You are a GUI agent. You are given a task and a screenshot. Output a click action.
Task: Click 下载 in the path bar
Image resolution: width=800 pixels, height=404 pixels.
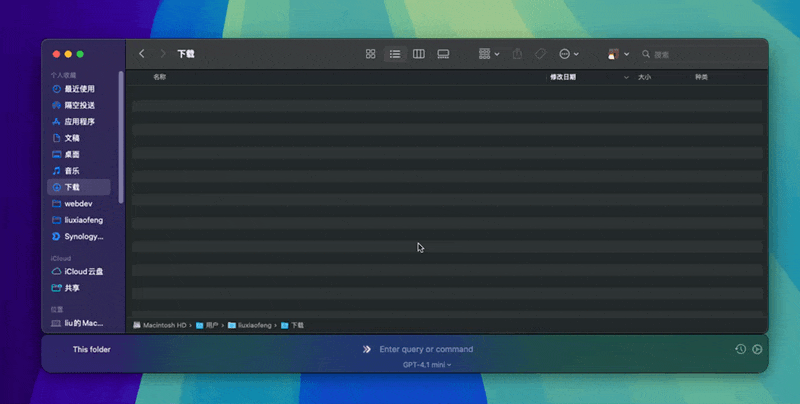pyautogui.click(x=292, y=325)
